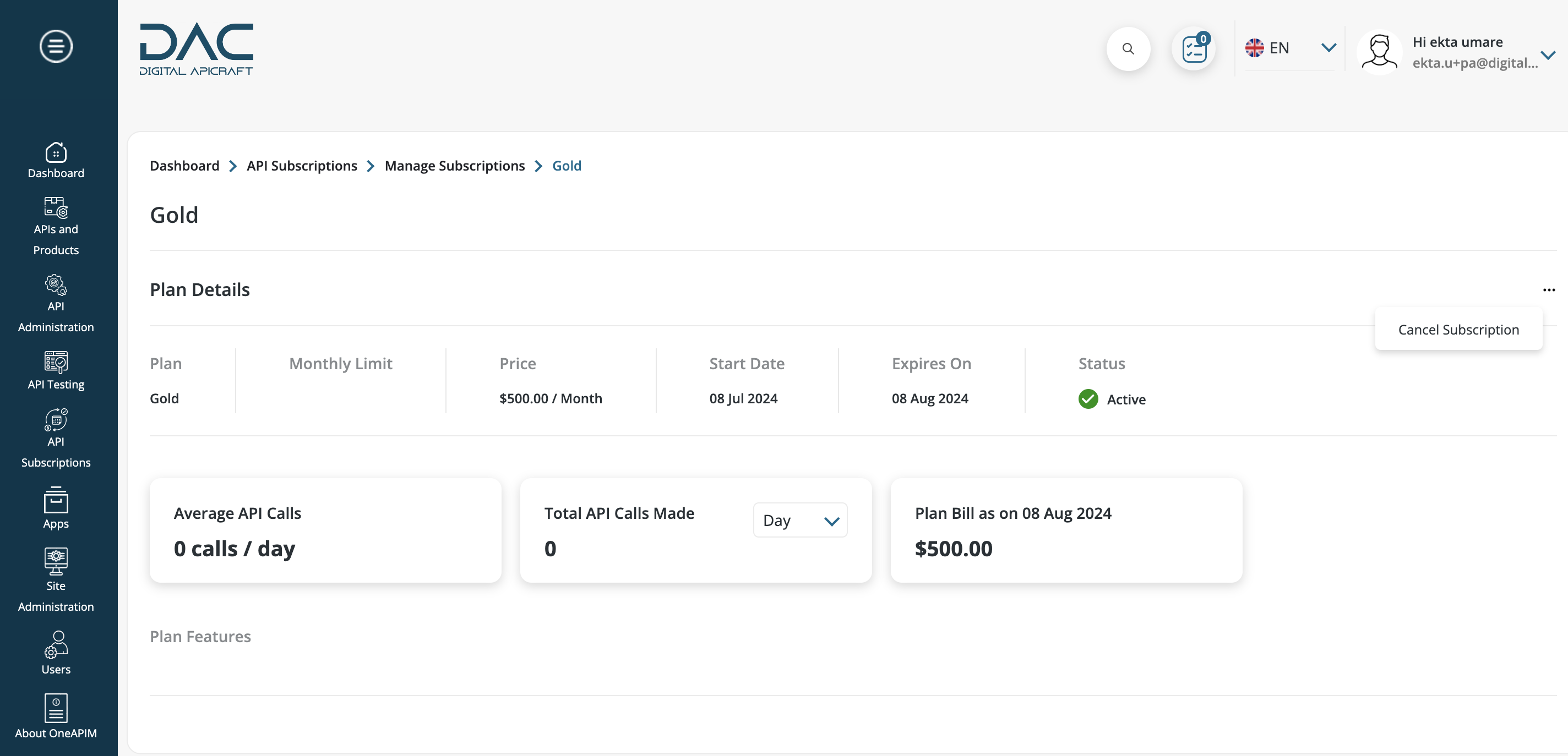Click the Plan Bill as on 08 Aug 2024 label
Screen dimensions: 1568x756
click(x=1013, y=513)
